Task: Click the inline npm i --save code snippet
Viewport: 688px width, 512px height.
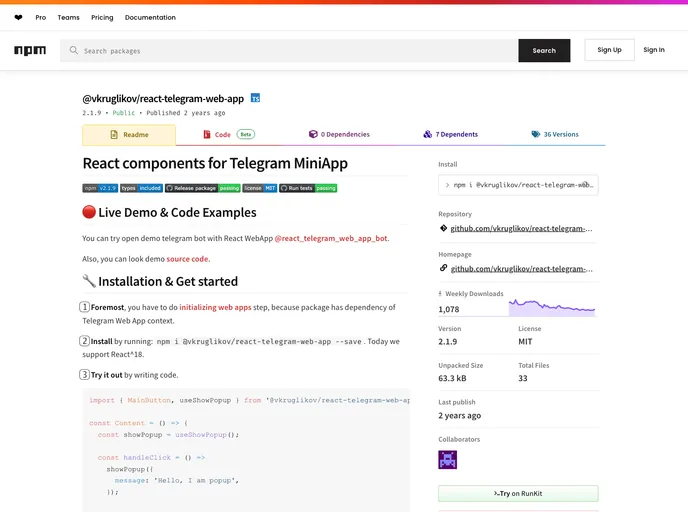Action: (259, 341)
